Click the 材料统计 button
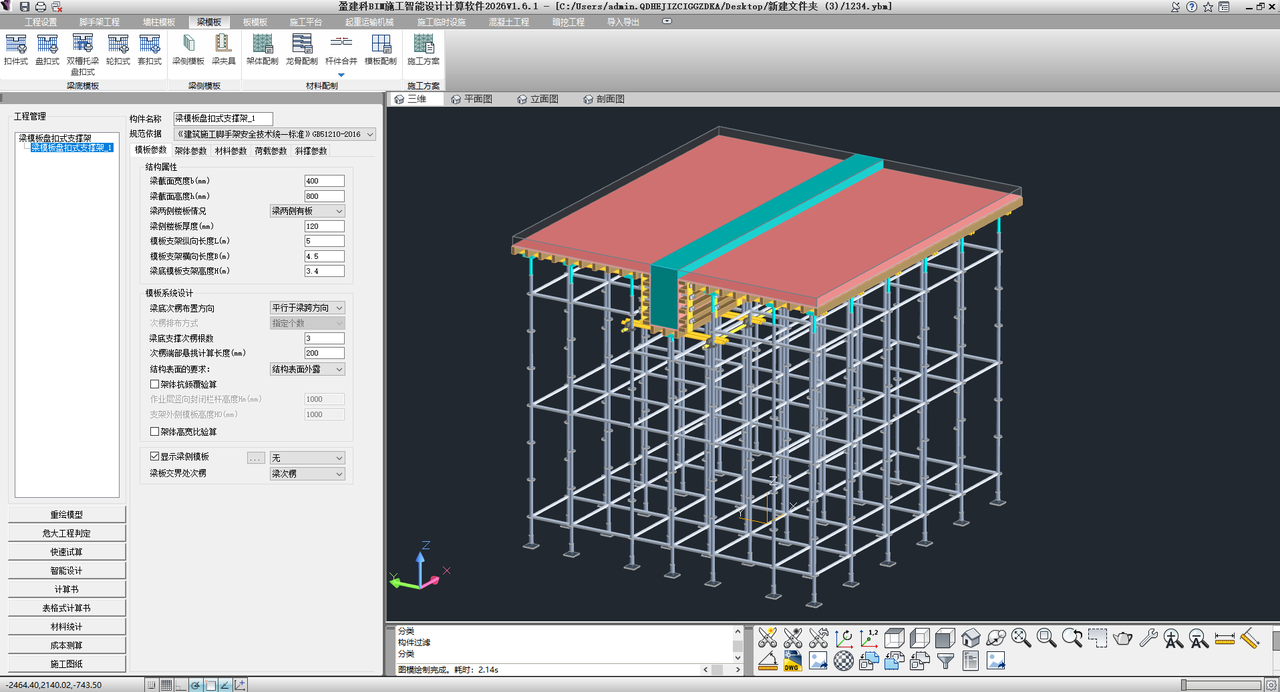Screen dimensions: 1280x692 [68, 626]
